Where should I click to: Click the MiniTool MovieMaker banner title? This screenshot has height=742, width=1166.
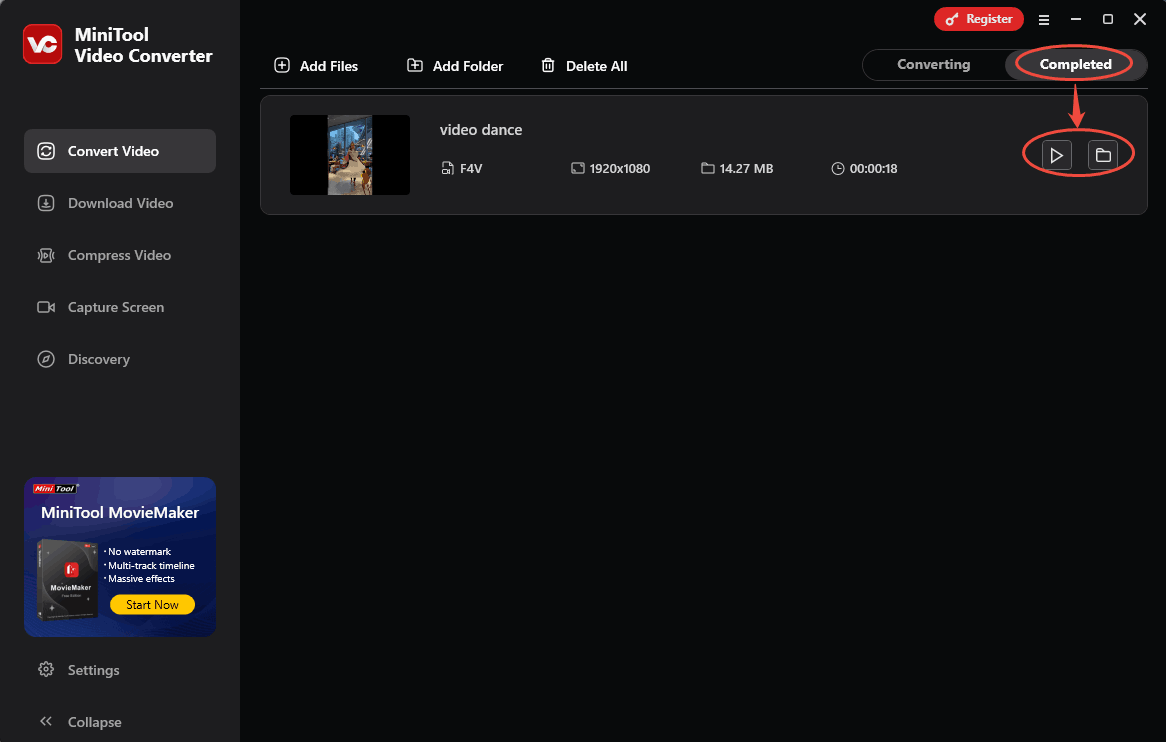(120, 512)
